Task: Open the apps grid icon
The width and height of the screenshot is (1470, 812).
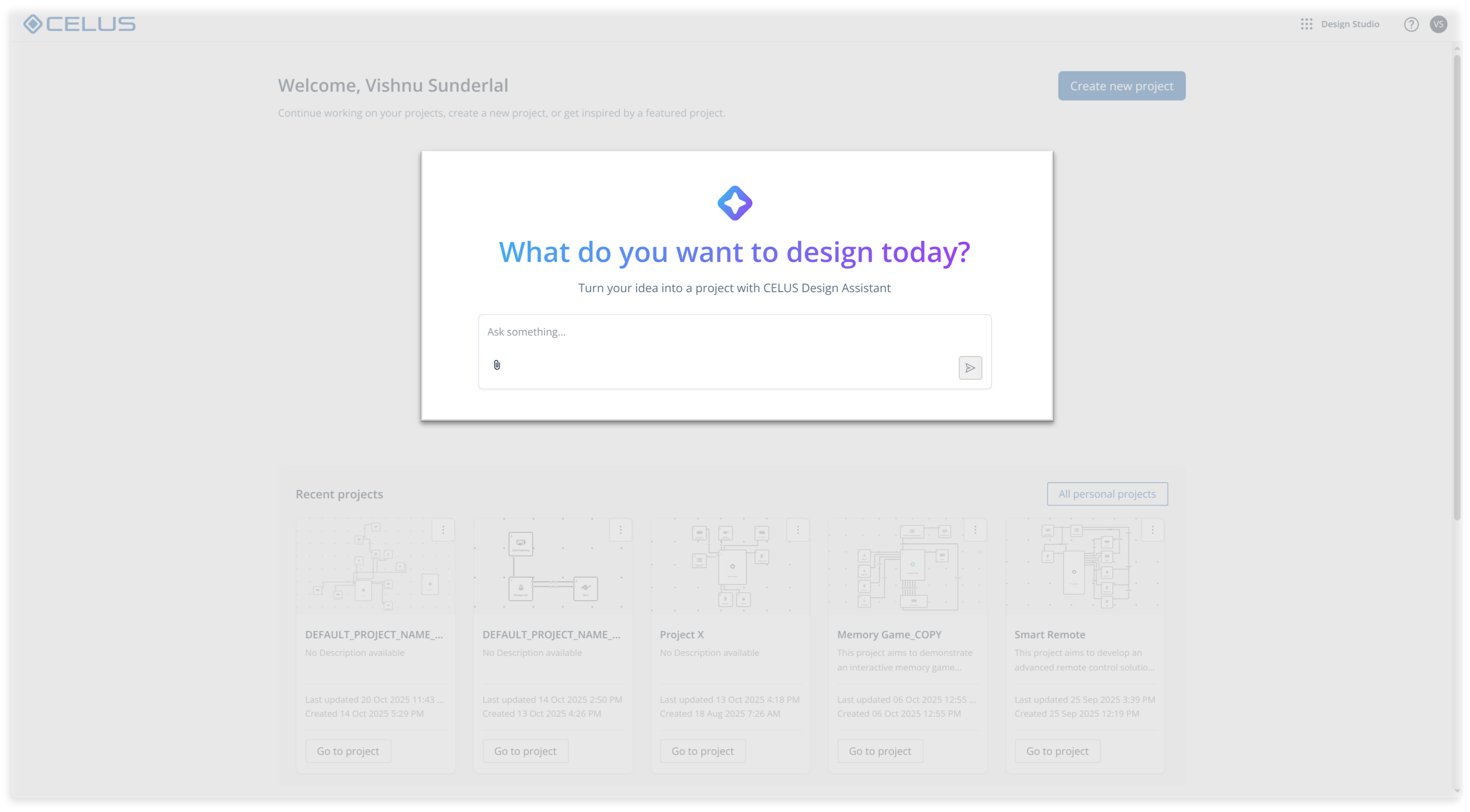Action: [x=1306, y=24]
